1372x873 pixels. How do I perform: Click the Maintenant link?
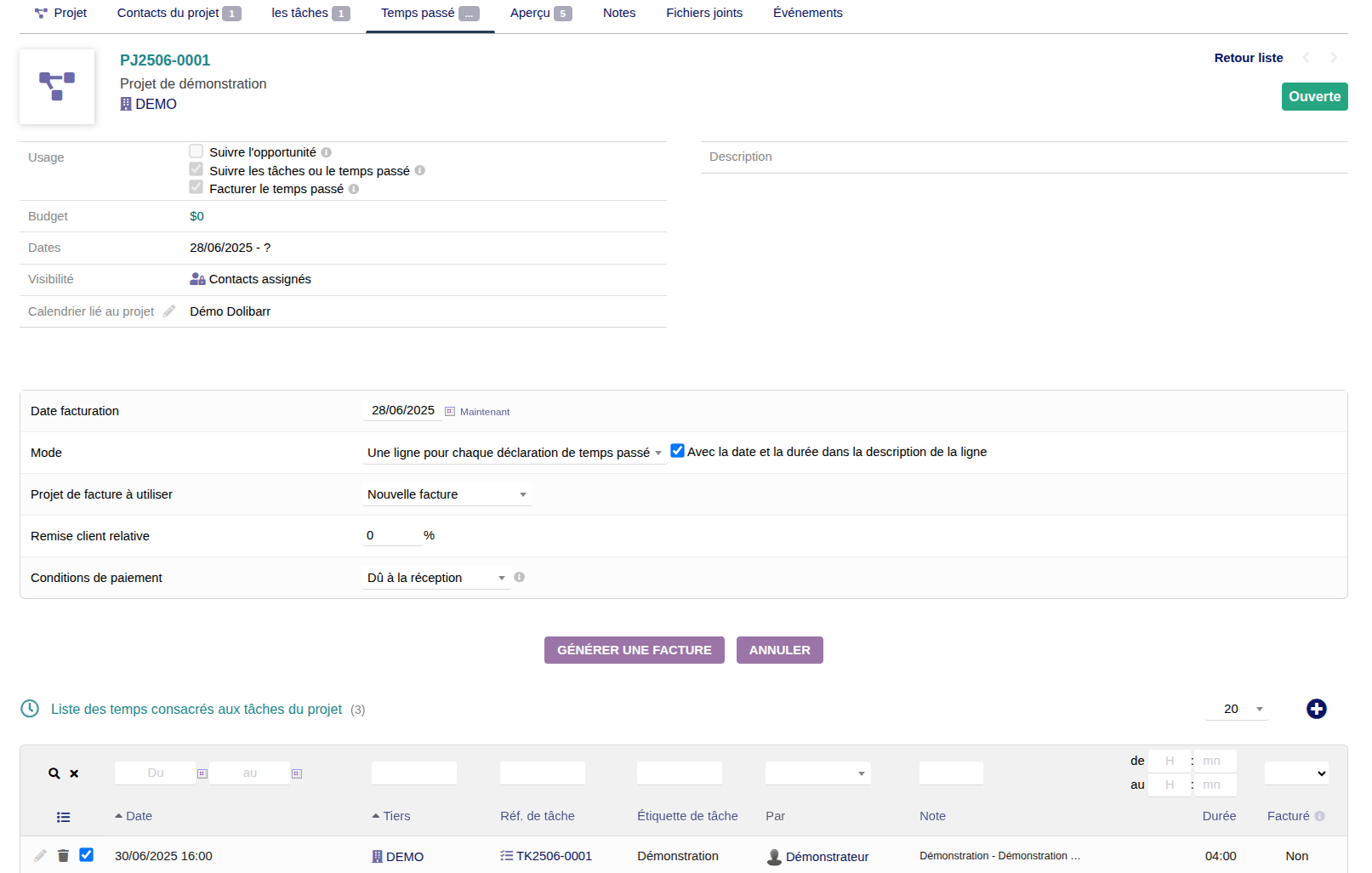[485, 412]
